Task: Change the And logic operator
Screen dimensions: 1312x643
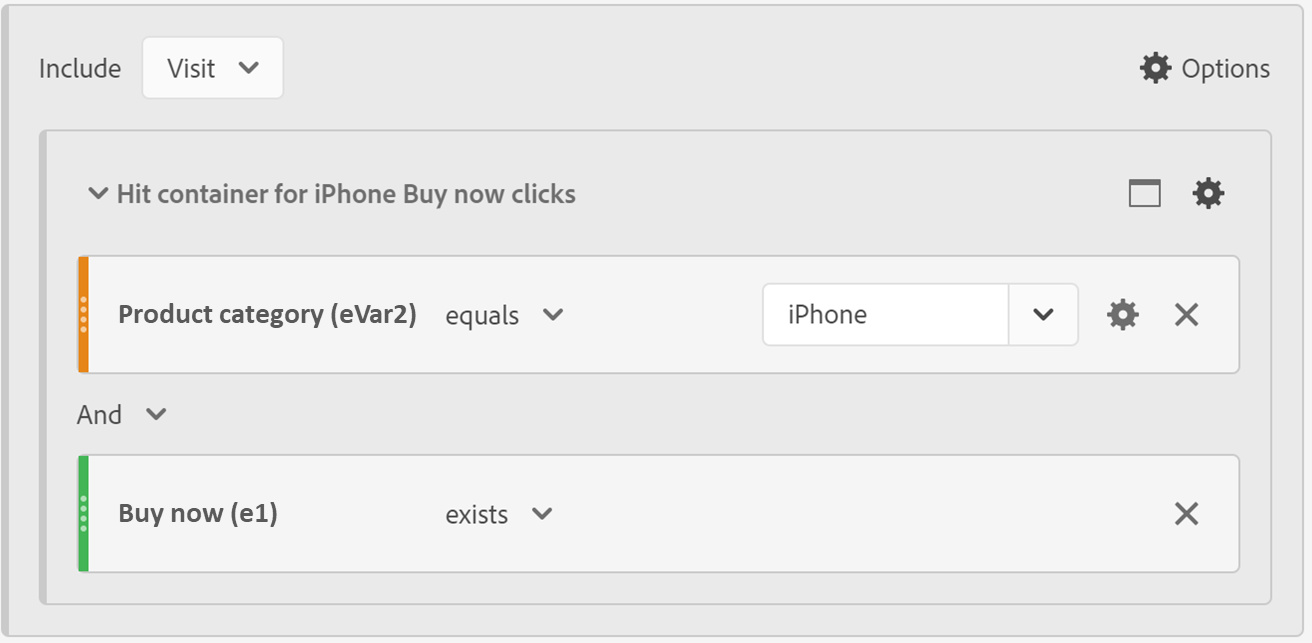Action: point(122,414)
